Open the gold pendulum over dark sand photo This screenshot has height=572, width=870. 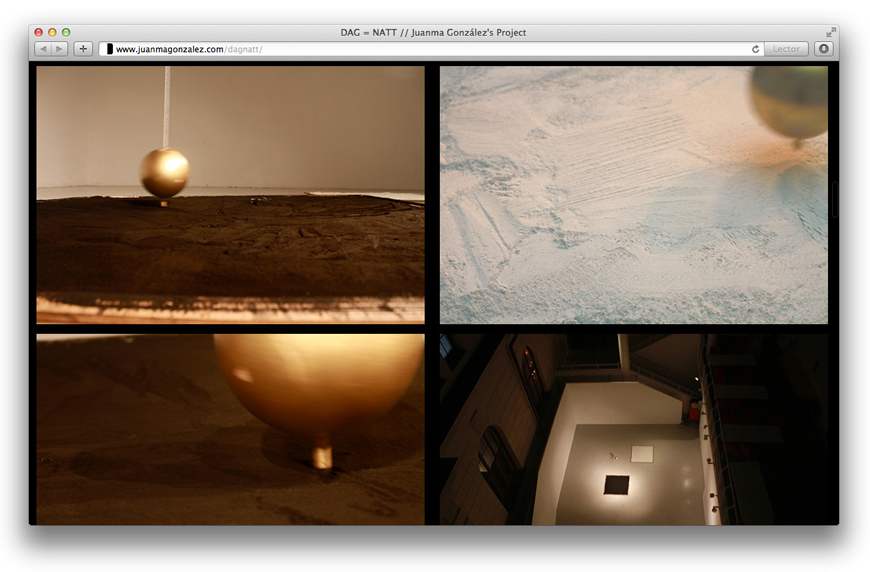tap(230, 194)
